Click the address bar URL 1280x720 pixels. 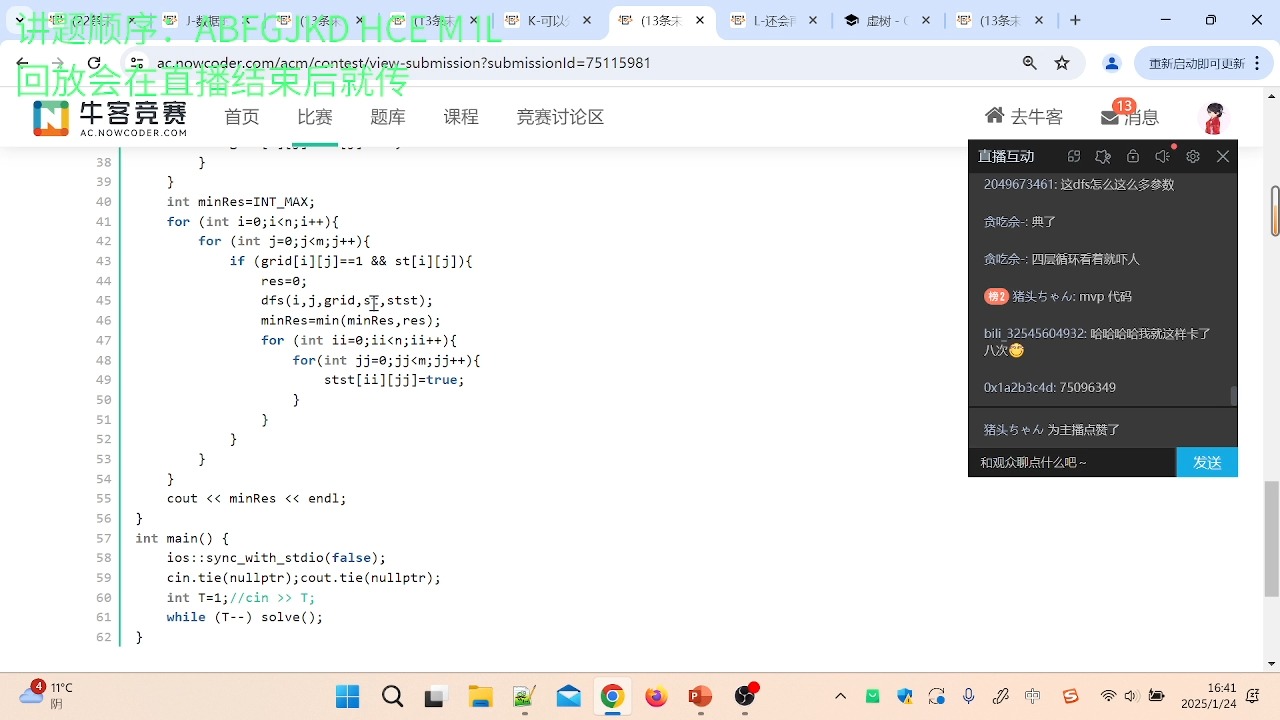coord(404,63)
